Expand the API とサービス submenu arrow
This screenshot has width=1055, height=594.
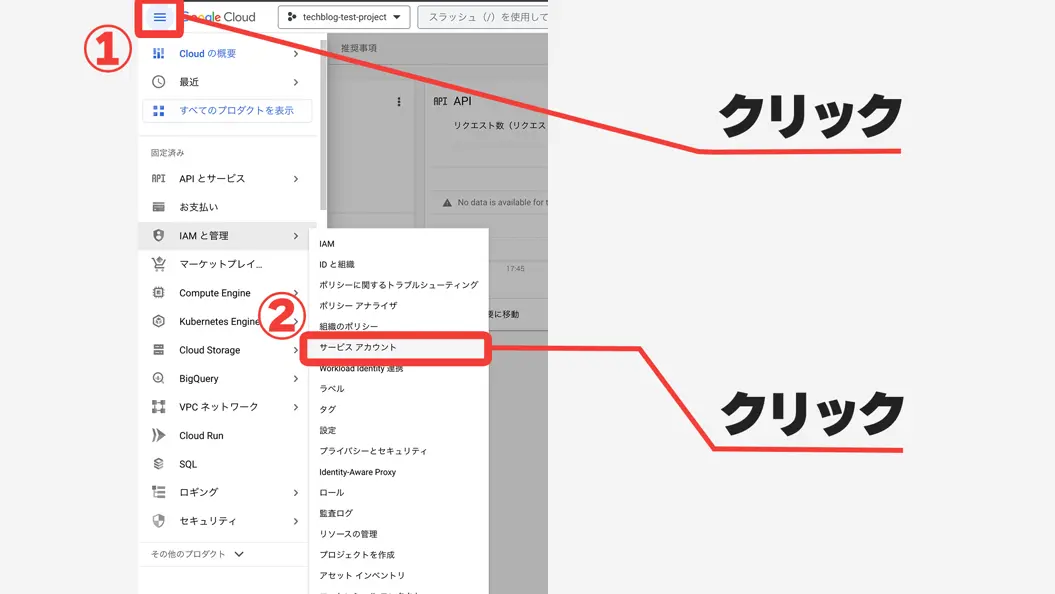tap(296, 179)
